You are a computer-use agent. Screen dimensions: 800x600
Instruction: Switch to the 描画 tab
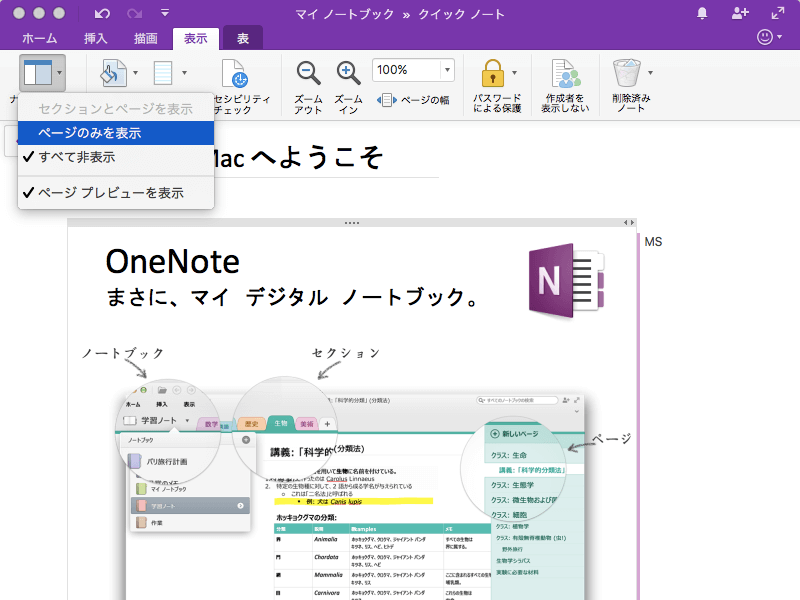coord(145,38)
